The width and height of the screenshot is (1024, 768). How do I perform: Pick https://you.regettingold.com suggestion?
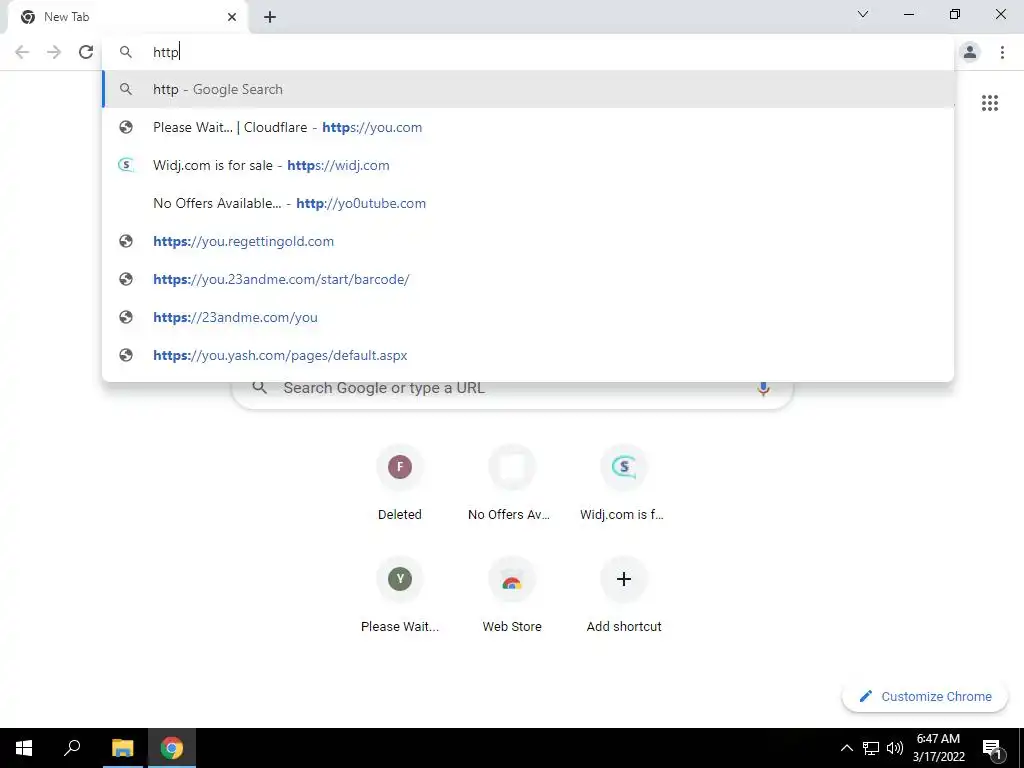[528, 241]
